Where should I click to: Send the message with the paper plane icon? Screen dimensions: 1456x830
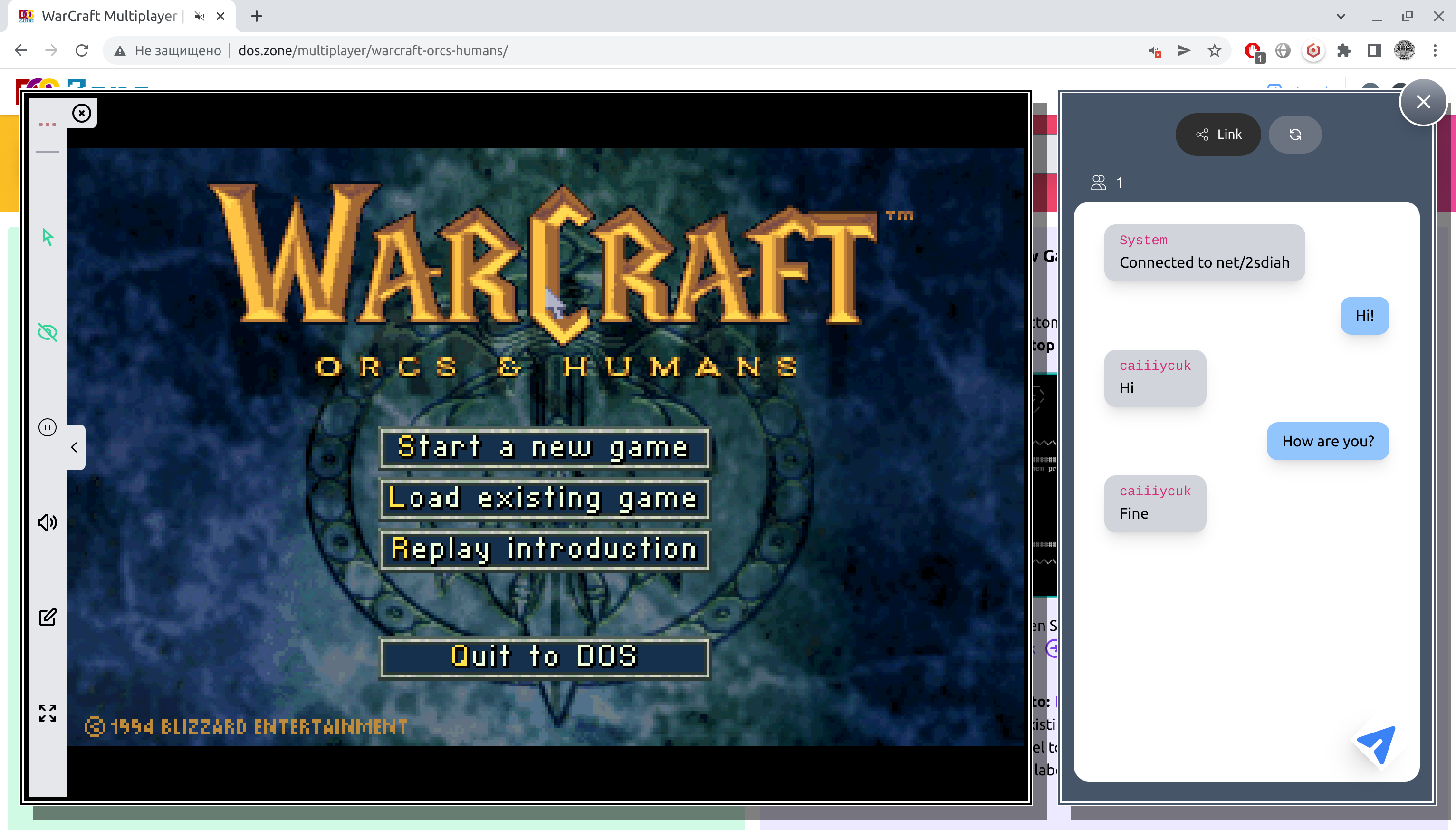coord(1376,743)
